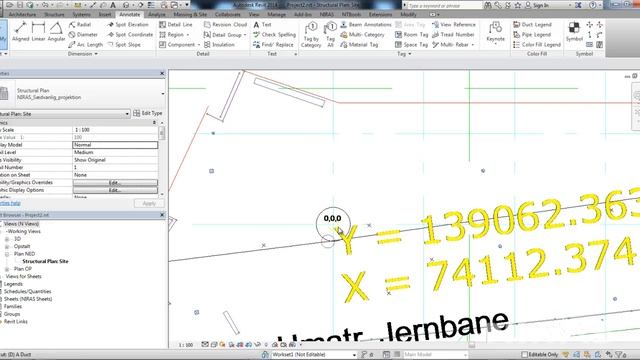
Task: Click the Detail Level Medium value field
Action: 115,152
